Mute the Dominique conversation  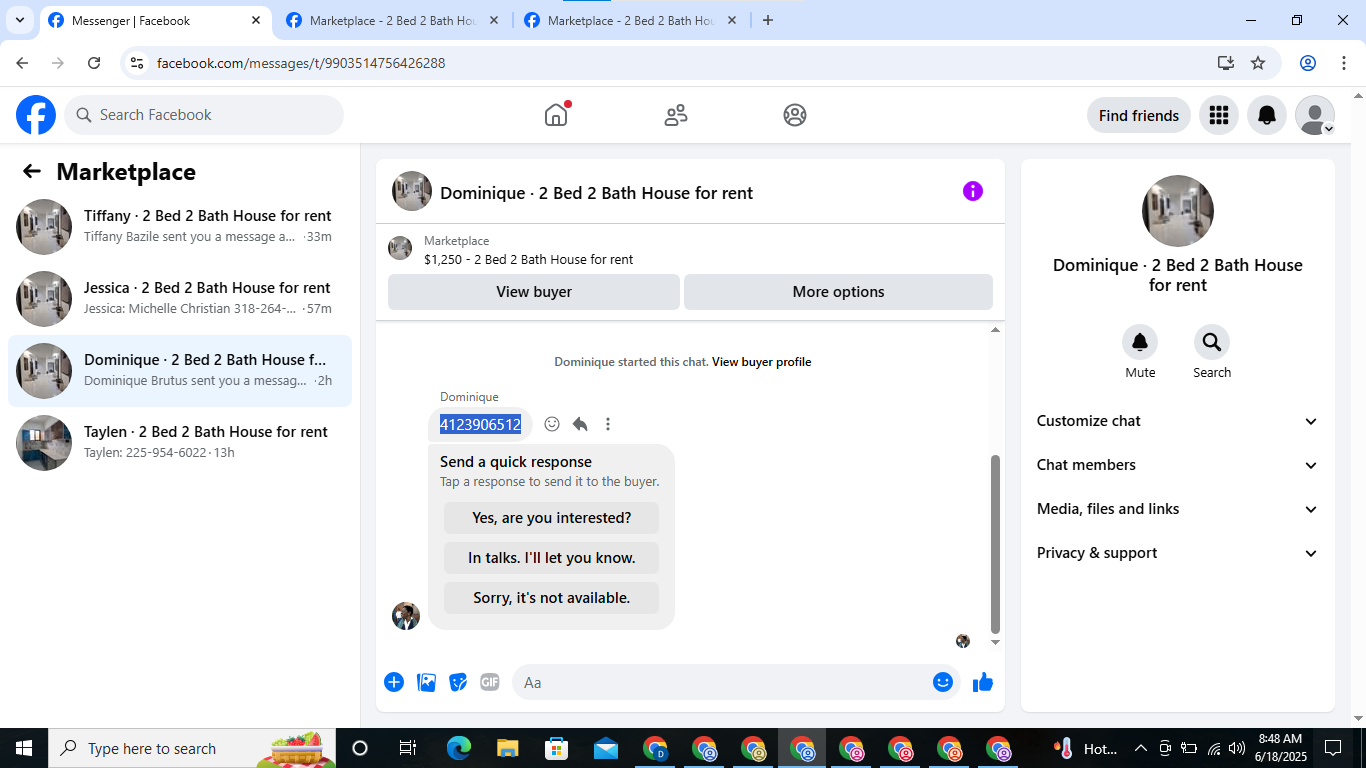(x=1140, y=342)
